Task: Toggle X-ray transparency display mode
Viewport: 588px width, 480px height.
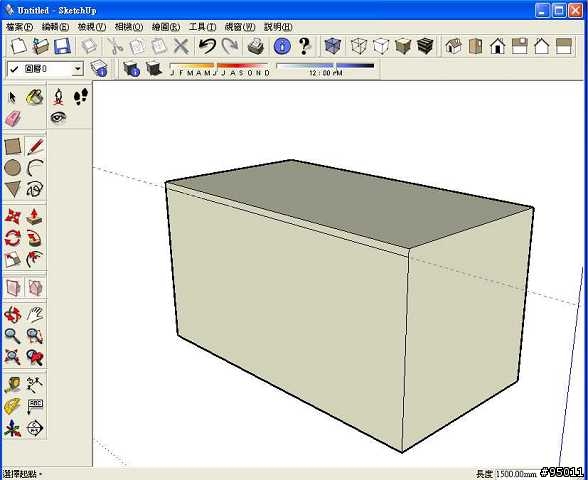Action: [x=332, y=46]
